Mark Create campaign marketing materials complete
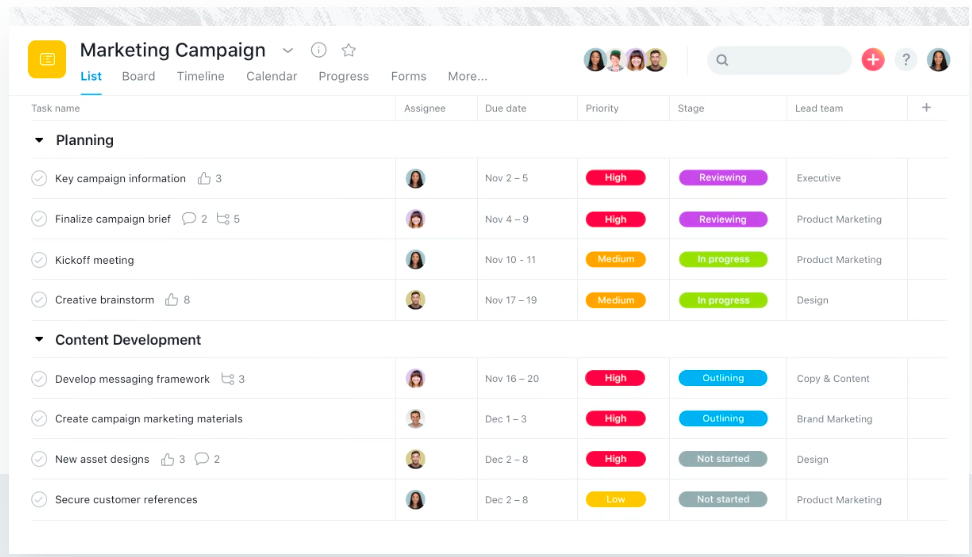Image resolution: width=972 pixels, height=557 pixels. tap(39, 419)
